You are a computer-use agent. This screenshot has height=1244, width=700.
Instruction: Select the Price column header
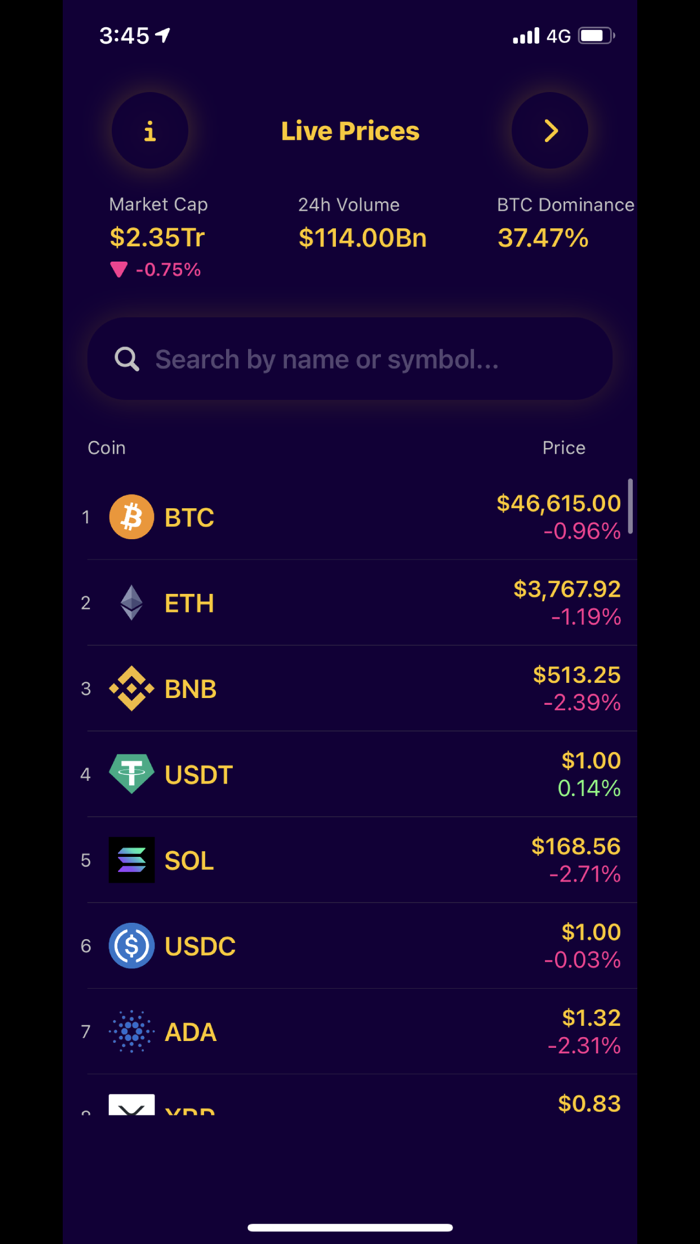[563, 448]
